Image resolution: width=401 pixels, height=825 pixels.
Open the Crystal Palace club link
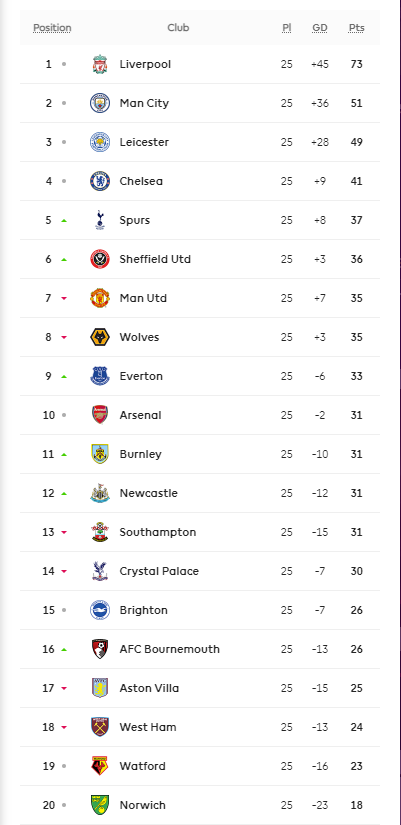click(159, 571)
